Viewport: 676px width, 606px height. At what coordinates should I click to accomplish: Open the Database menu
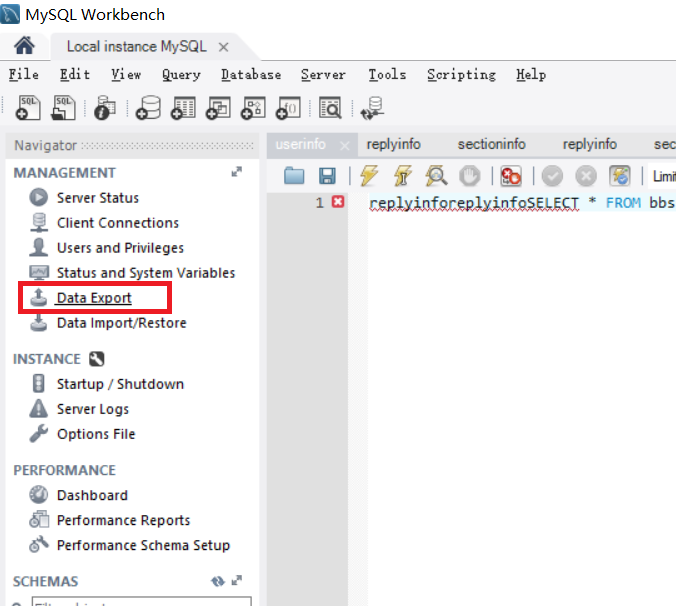tap(251, 75)
